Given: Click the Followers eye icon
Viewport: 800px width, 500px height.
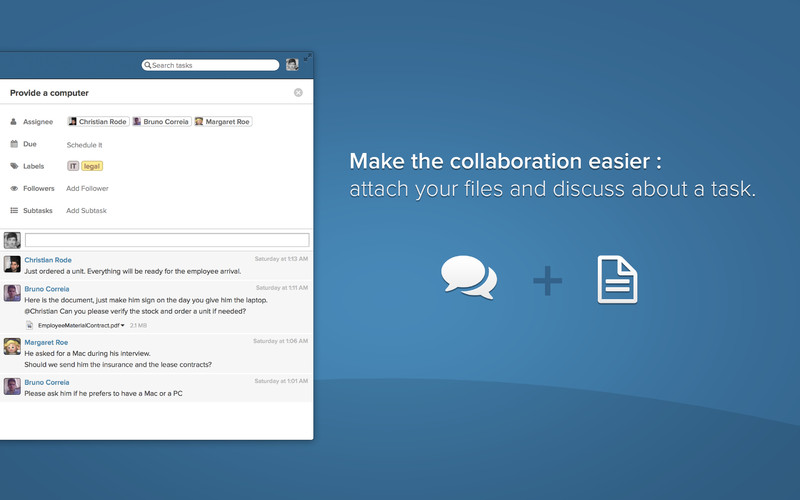Looking at the screenshot, I should click(14, 188).
